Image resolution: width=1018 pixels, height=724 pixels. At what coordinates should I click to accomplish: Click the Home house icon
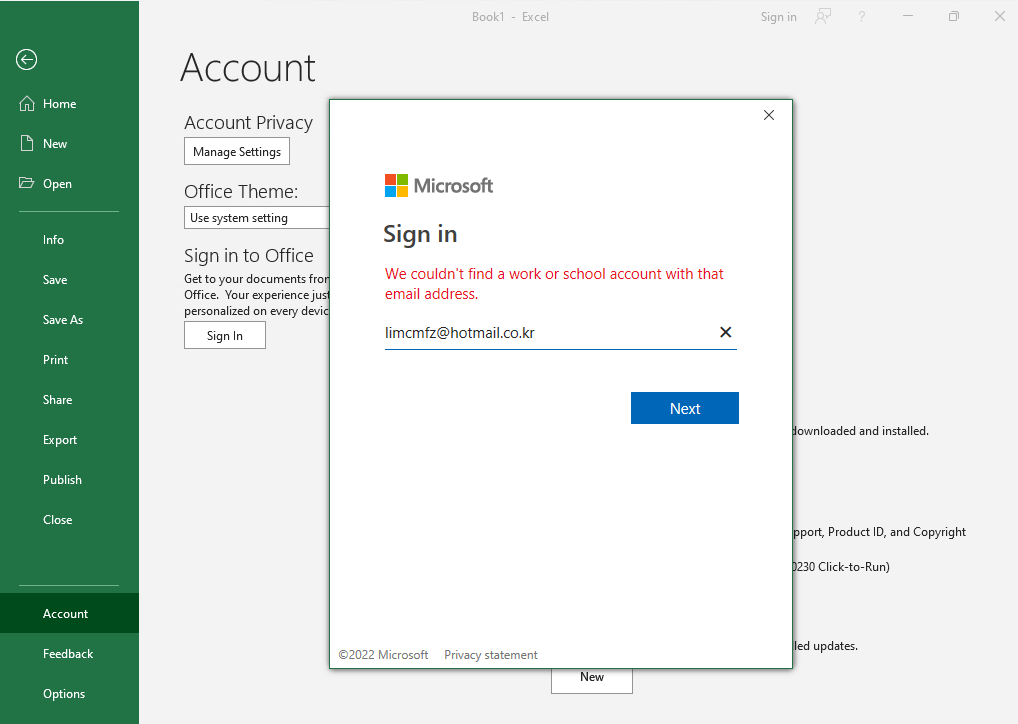tap(27, 104)
